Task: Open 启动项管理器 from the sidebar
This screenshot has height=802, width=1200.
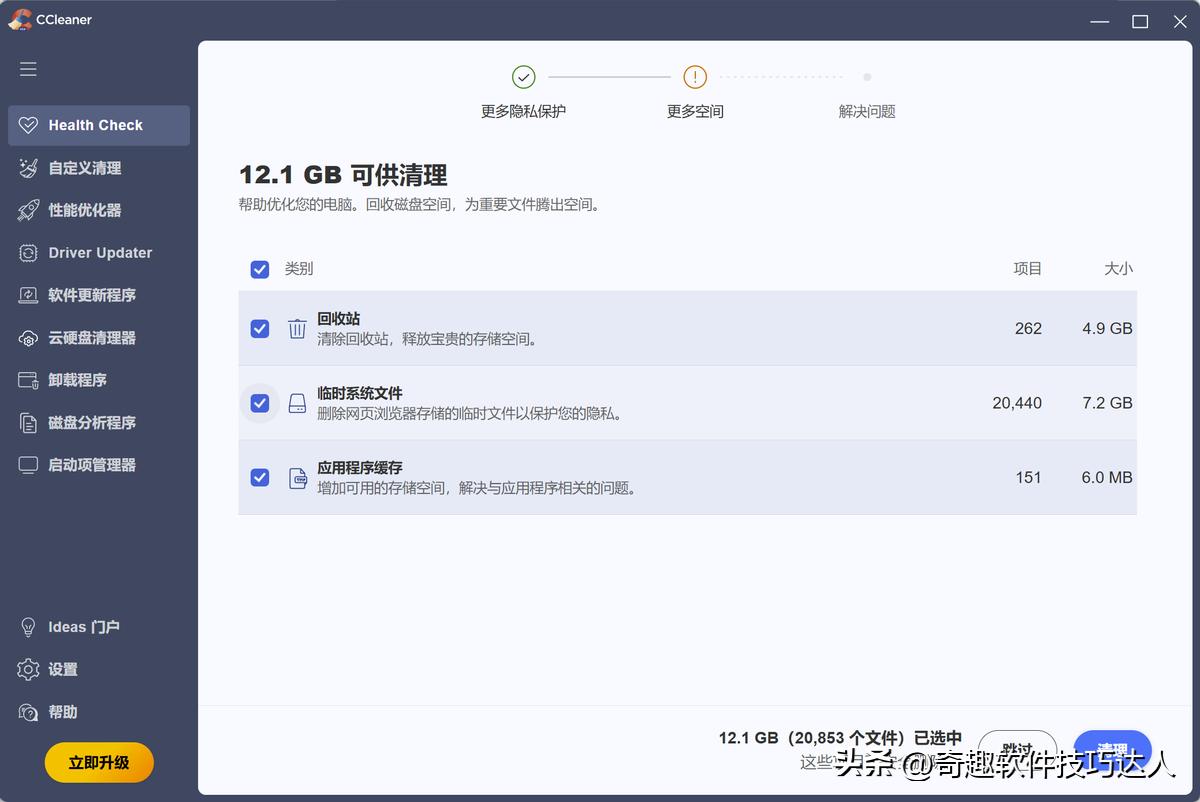Action: point(27,464)
